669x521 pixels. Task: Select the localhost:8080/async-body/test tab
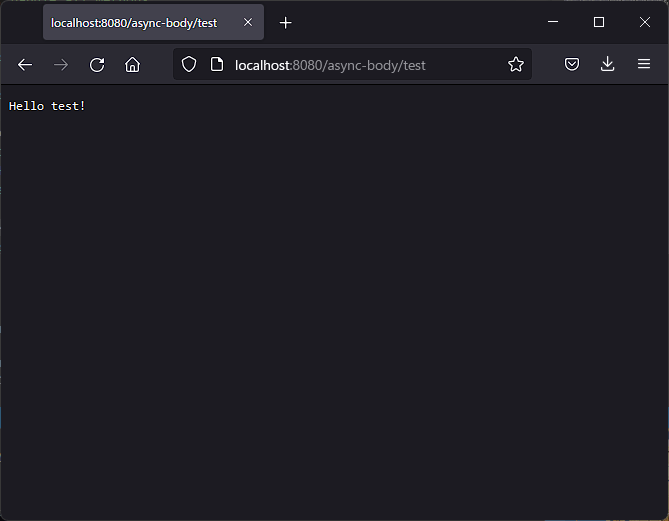[153, 22]
